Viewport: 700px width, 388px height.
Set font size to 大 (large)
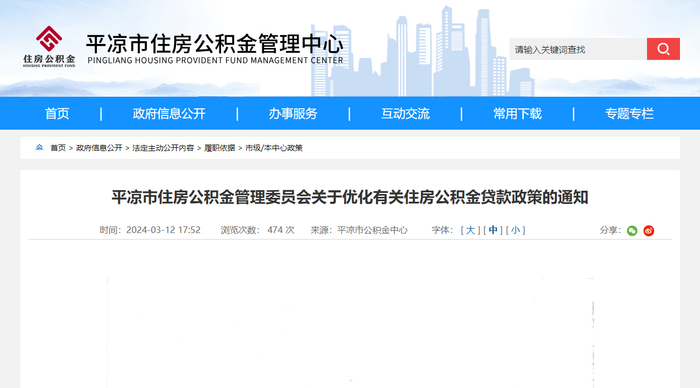click(x=470, y=230)
